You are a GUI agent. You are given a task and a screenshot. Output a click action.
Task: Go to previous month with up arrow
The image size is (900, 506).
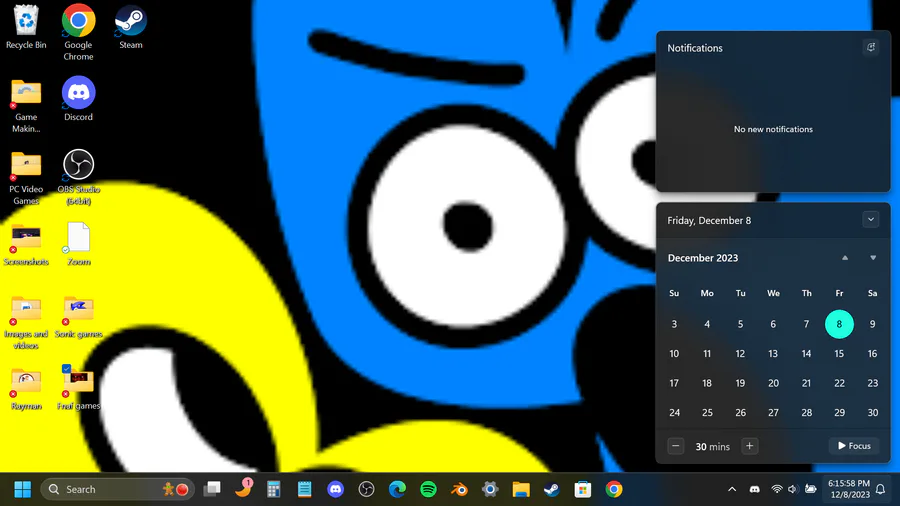coord(845,258)
